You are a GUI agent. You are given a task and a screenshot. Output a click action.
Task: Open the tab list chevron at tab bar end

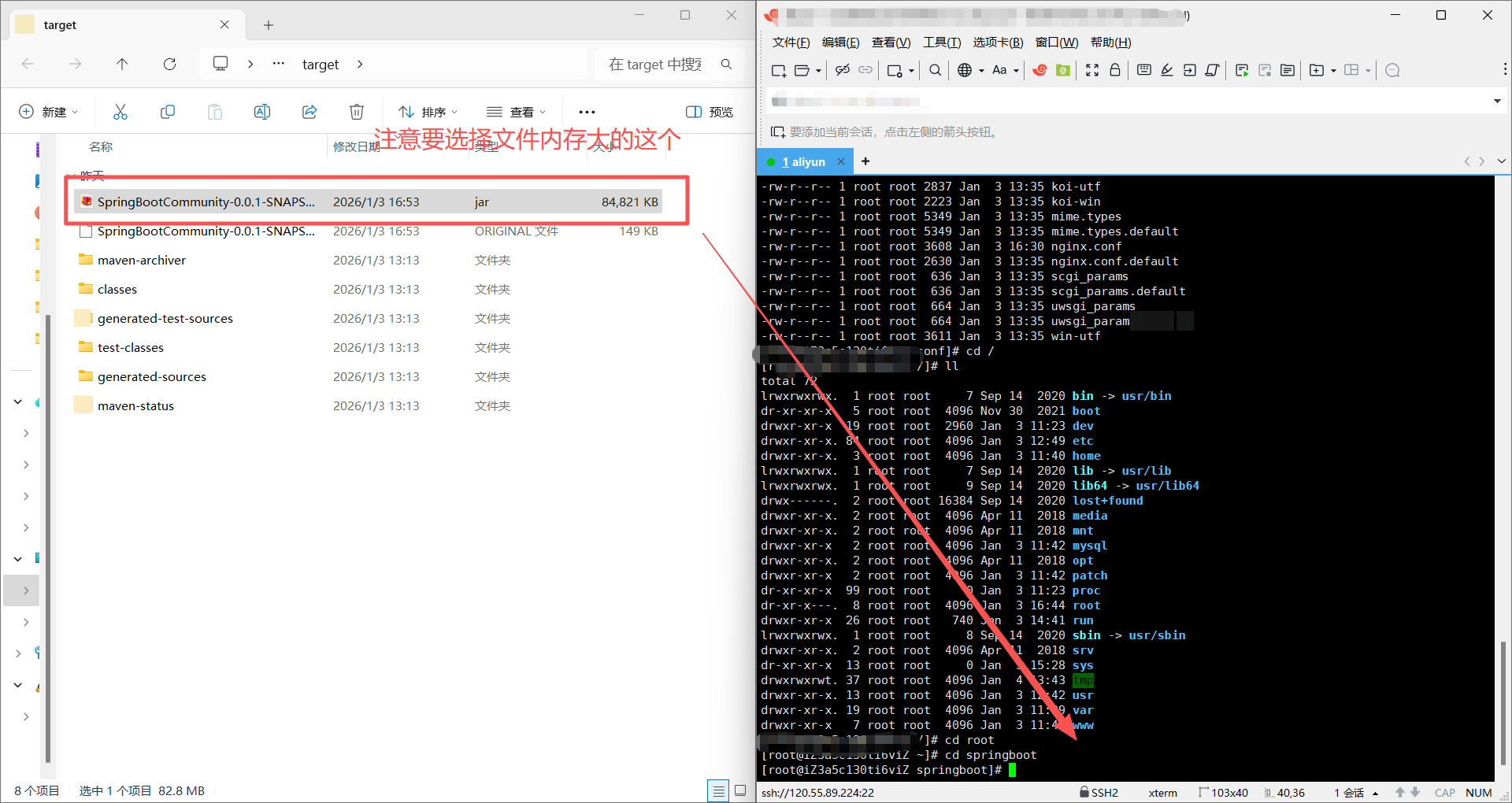[x=1502, y=161]
